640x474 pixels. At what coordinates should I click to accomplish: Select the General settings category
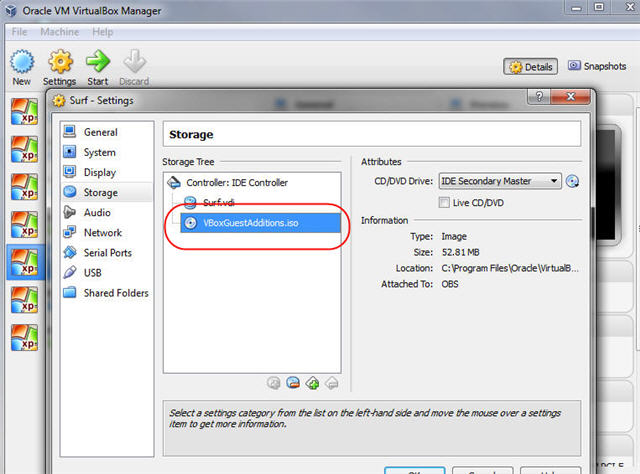tap(107, 132)
